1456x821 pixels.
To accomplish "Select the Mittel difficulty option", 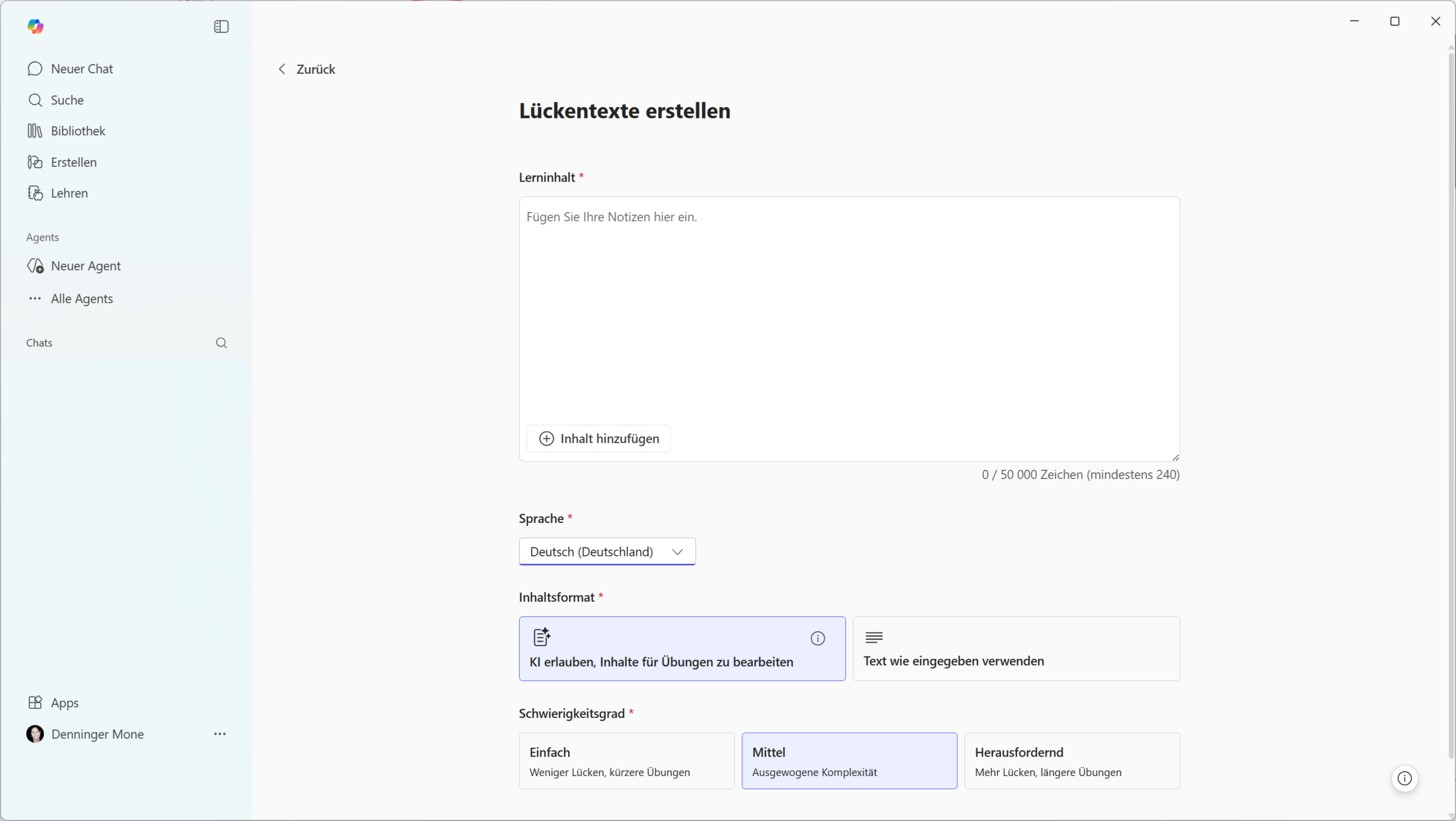I will [x=849, y=761].
